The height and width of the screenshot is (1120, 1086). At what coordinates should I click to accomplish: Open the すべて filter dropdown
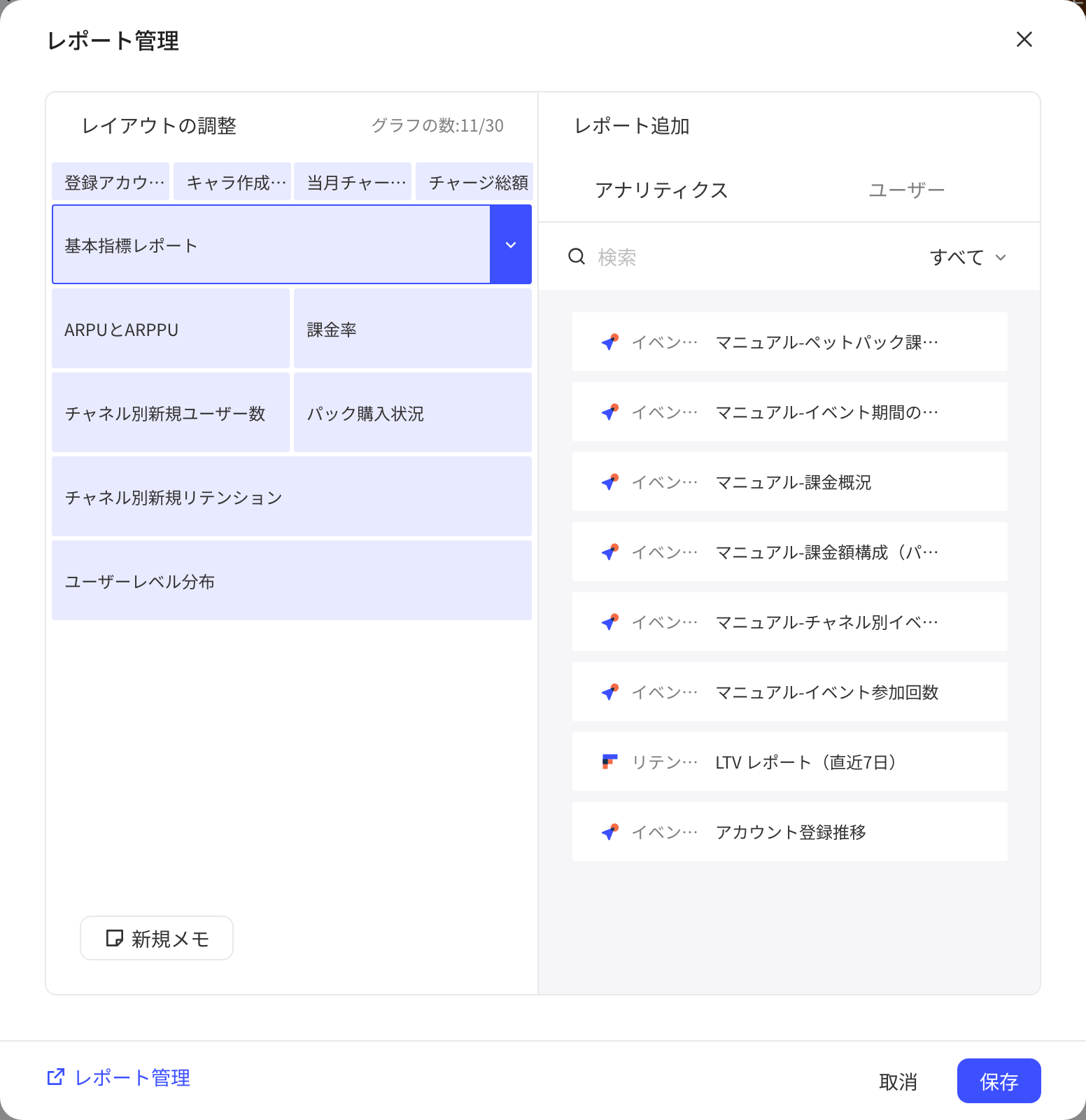[x=968, y=257]
